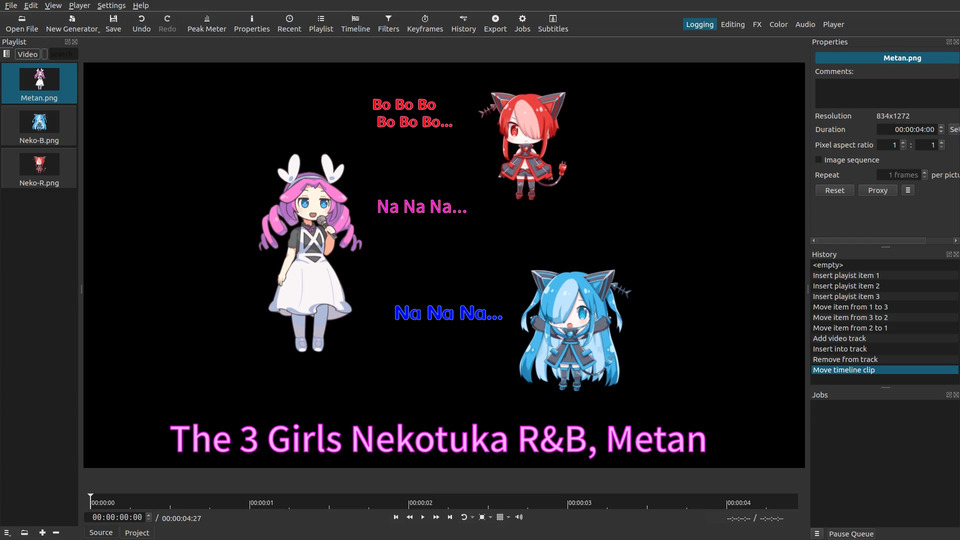Click the Pause Queue button
Viewport: 960px width, 540px height.
point(851,534)
